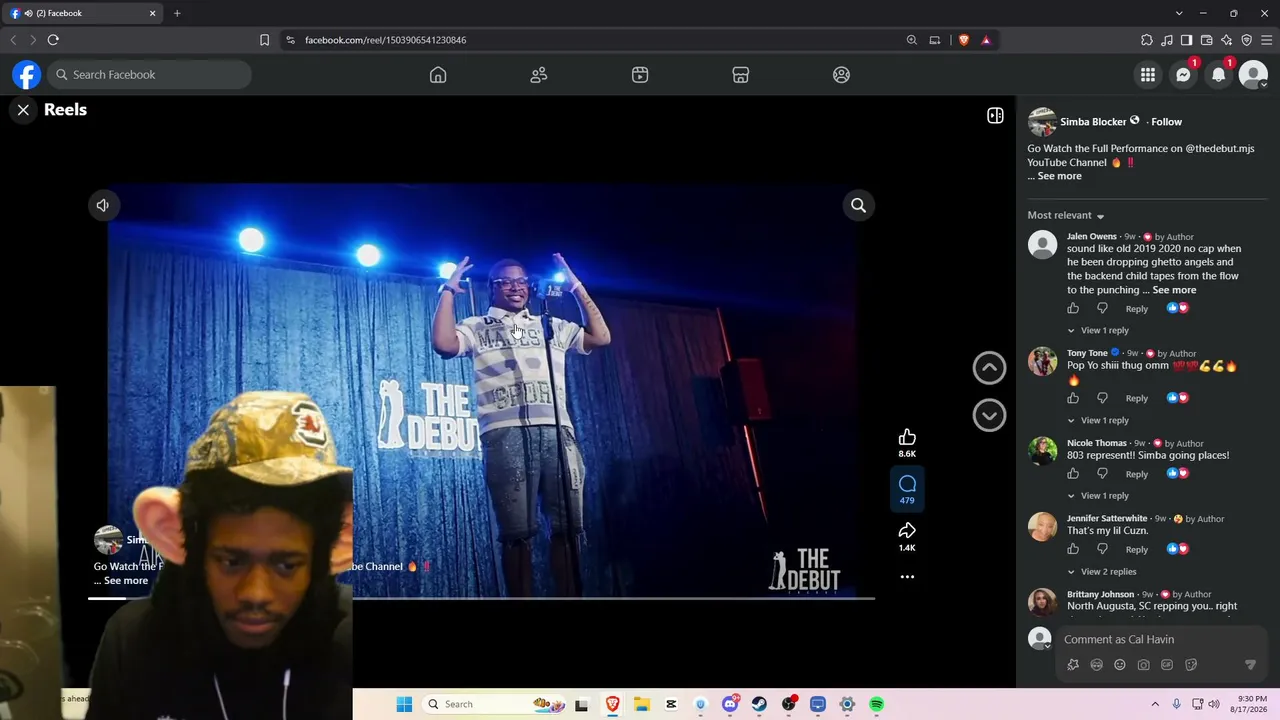The height and width of the screenshot is (720, 1280).
Task: Add a sticker to the comment
Action: click(1191, 665)
